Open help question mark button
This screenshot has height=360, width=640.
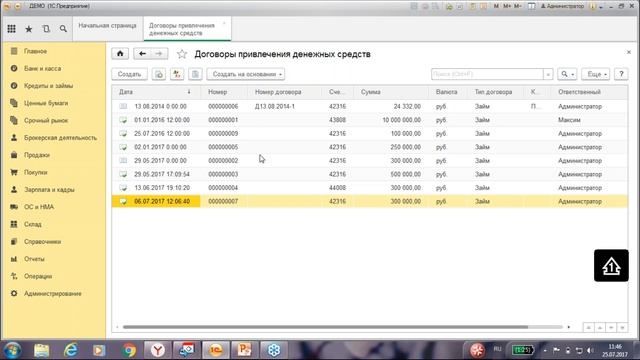click(621, 74)
